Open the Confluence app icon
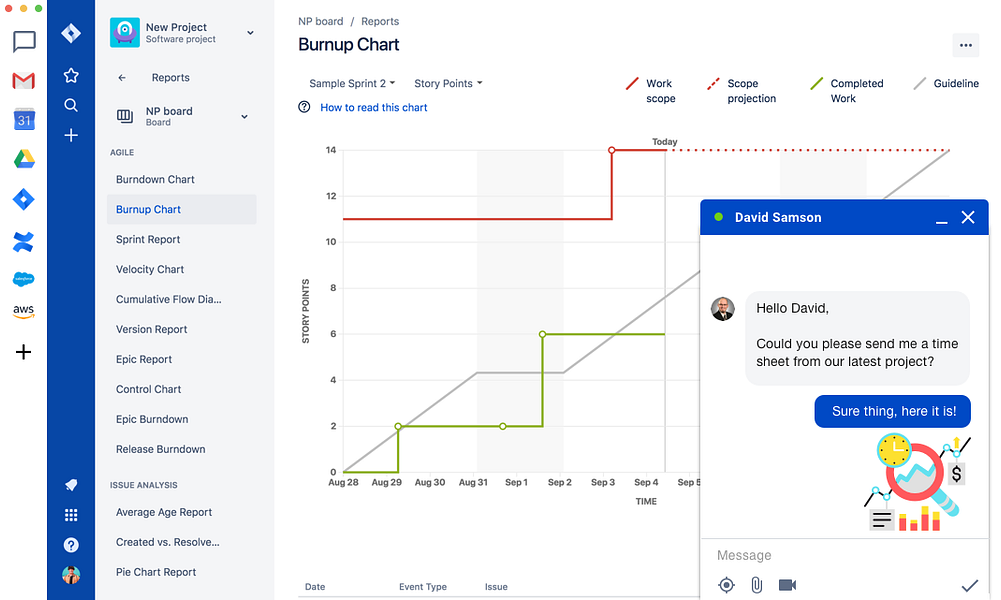This screenshot has width=1001, height=600. pyautogui.click(x=24, y=242)
